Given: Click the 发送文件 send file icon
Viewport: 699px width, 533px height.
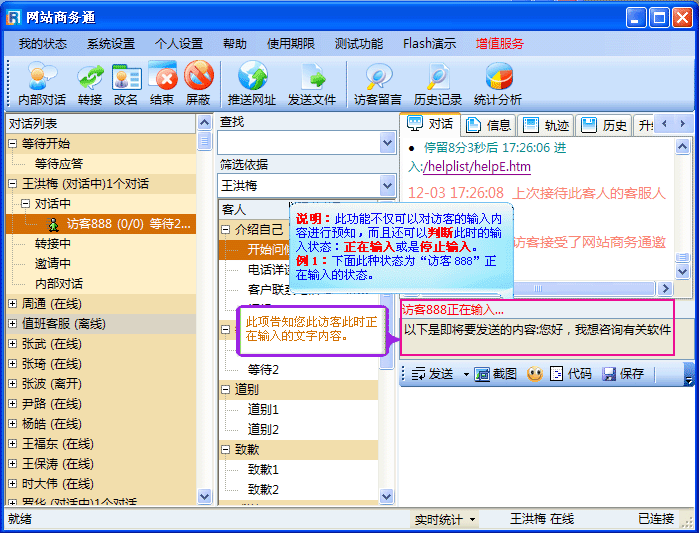Looking at the screenshot, I should pyautogui.click(x=312, y=77).
